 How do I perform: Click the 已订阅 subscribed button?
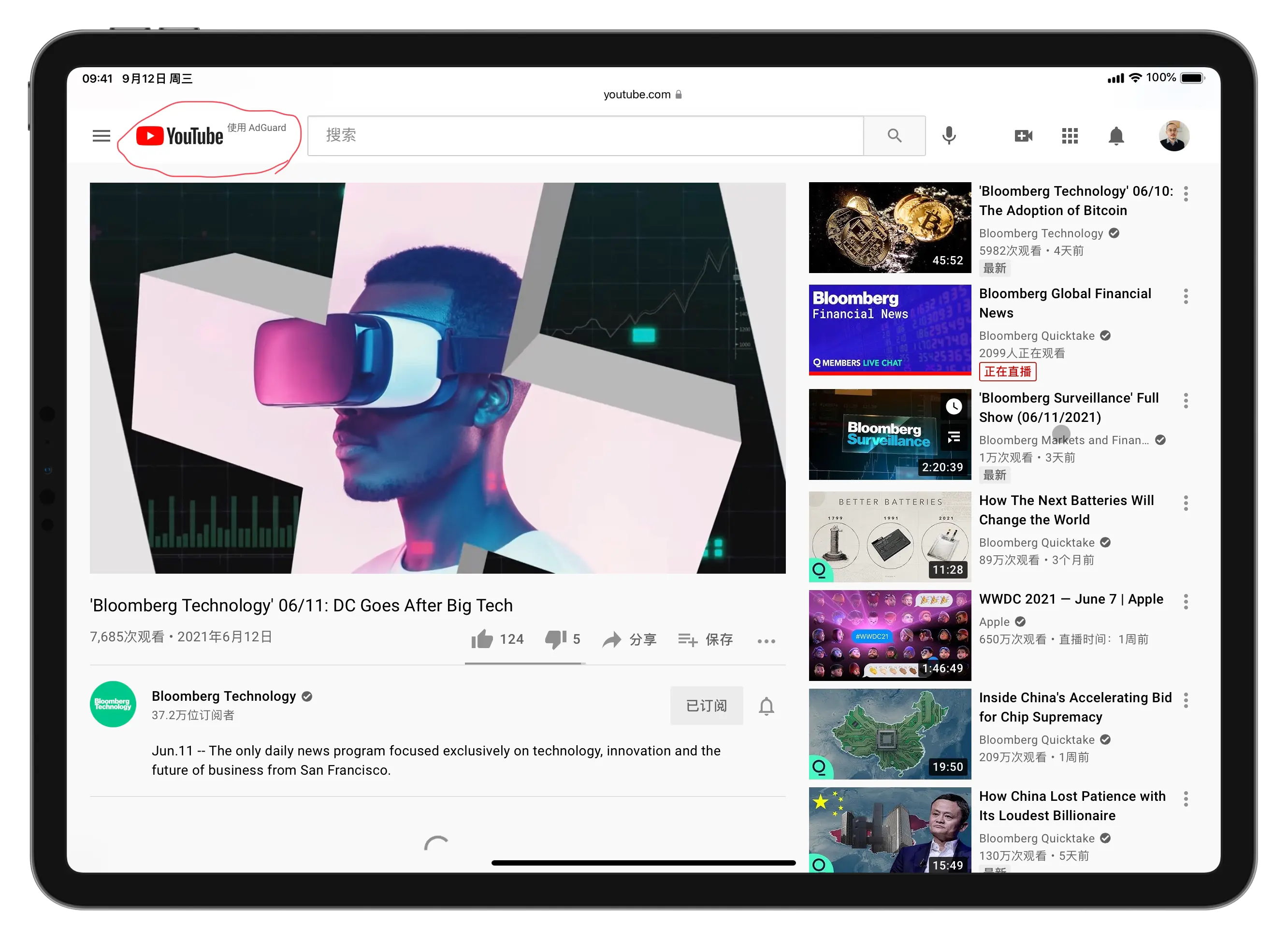(706, 706)
